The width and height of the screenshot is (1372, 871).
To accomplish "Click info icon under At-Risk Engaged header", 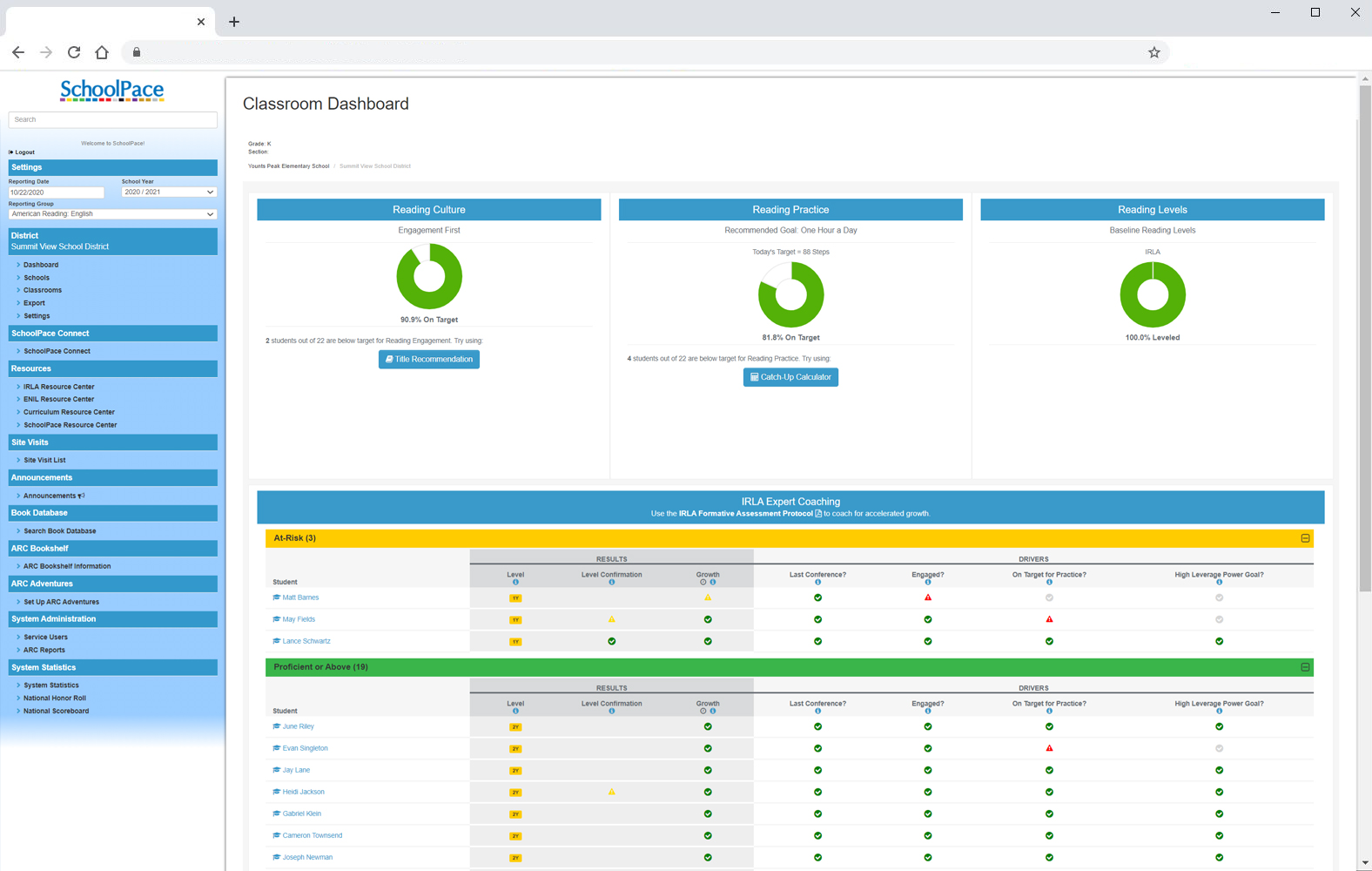I will click(x=928, y=582).
